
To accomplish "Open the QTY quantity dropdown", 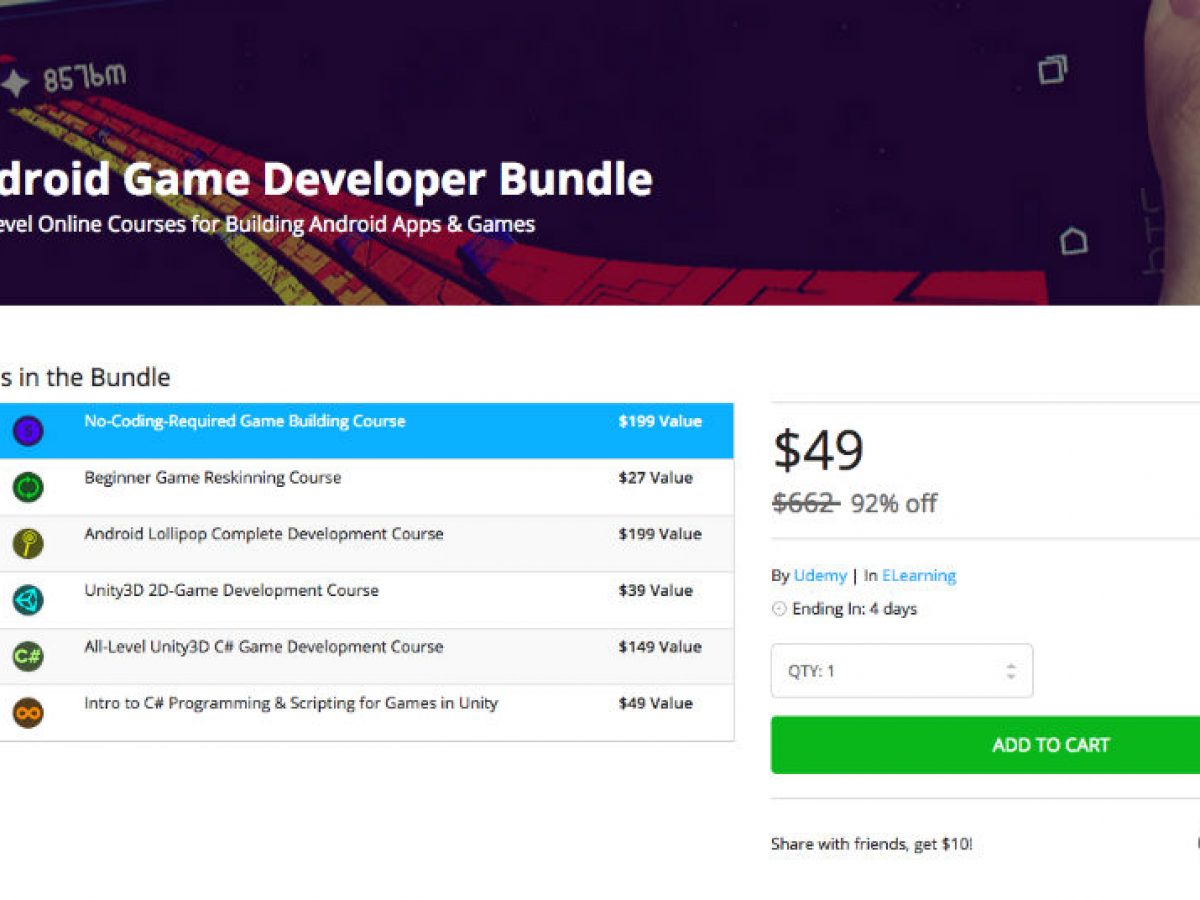I will click(x=900, y=671).
